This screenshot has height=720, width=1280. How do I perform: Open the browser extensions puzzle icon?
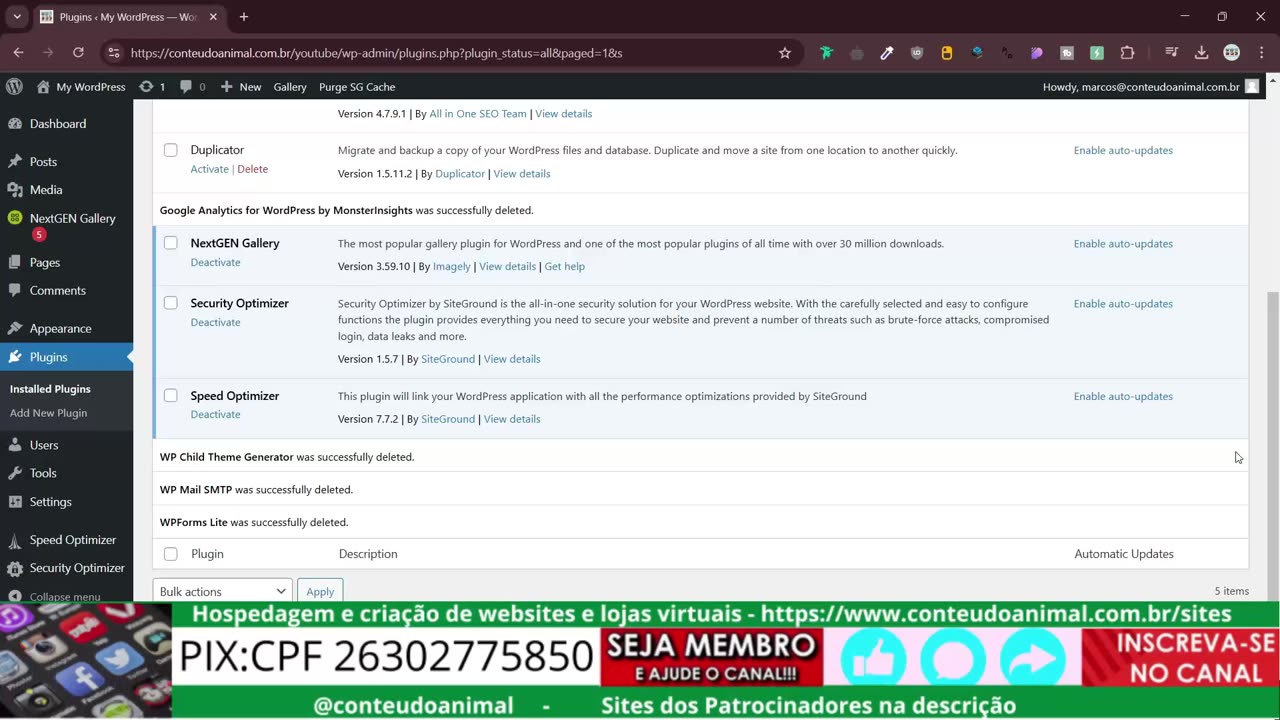(x=1128, y=53)
